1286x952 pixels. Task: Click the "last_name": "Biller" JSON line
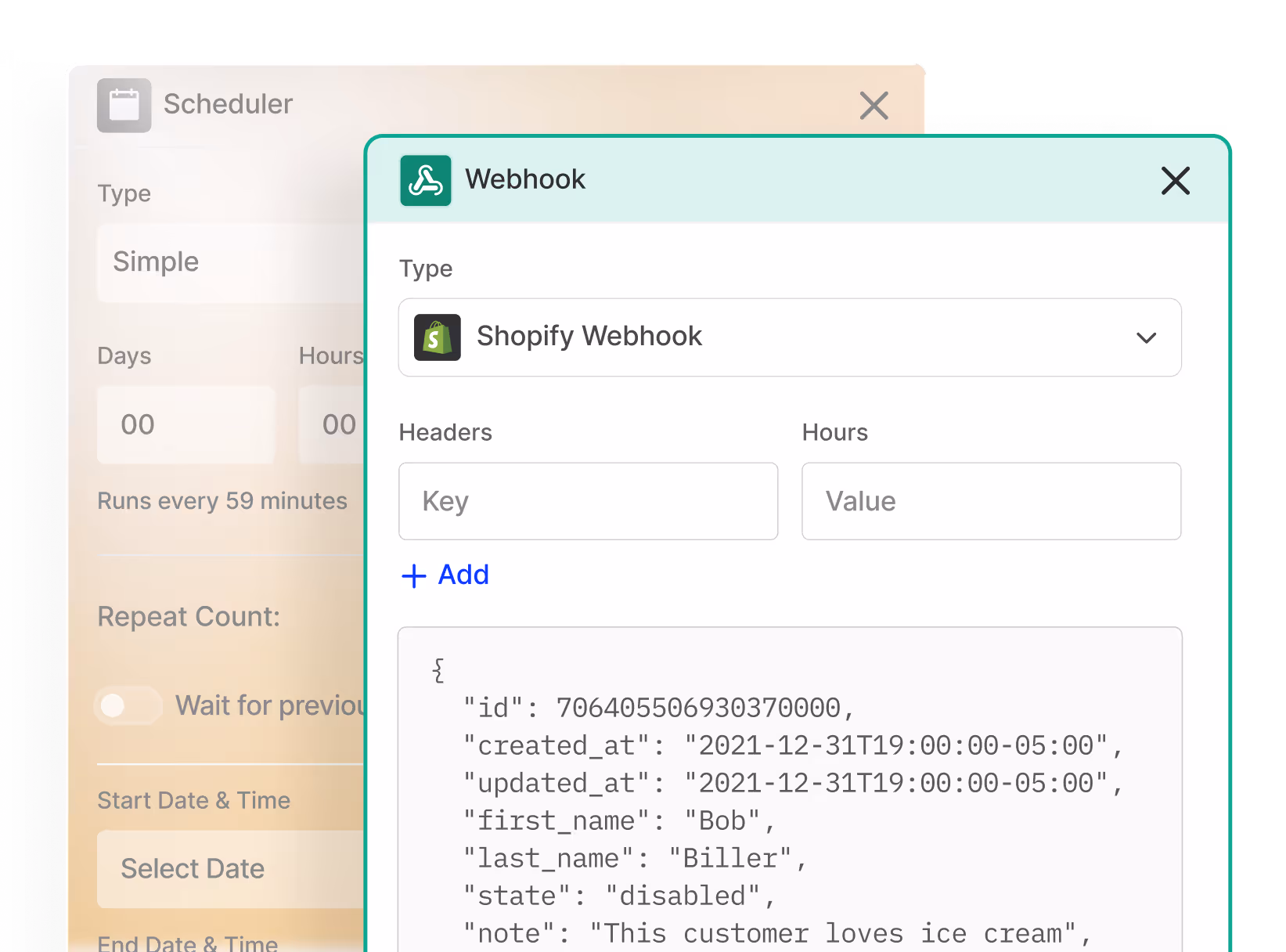click(635, 858)
